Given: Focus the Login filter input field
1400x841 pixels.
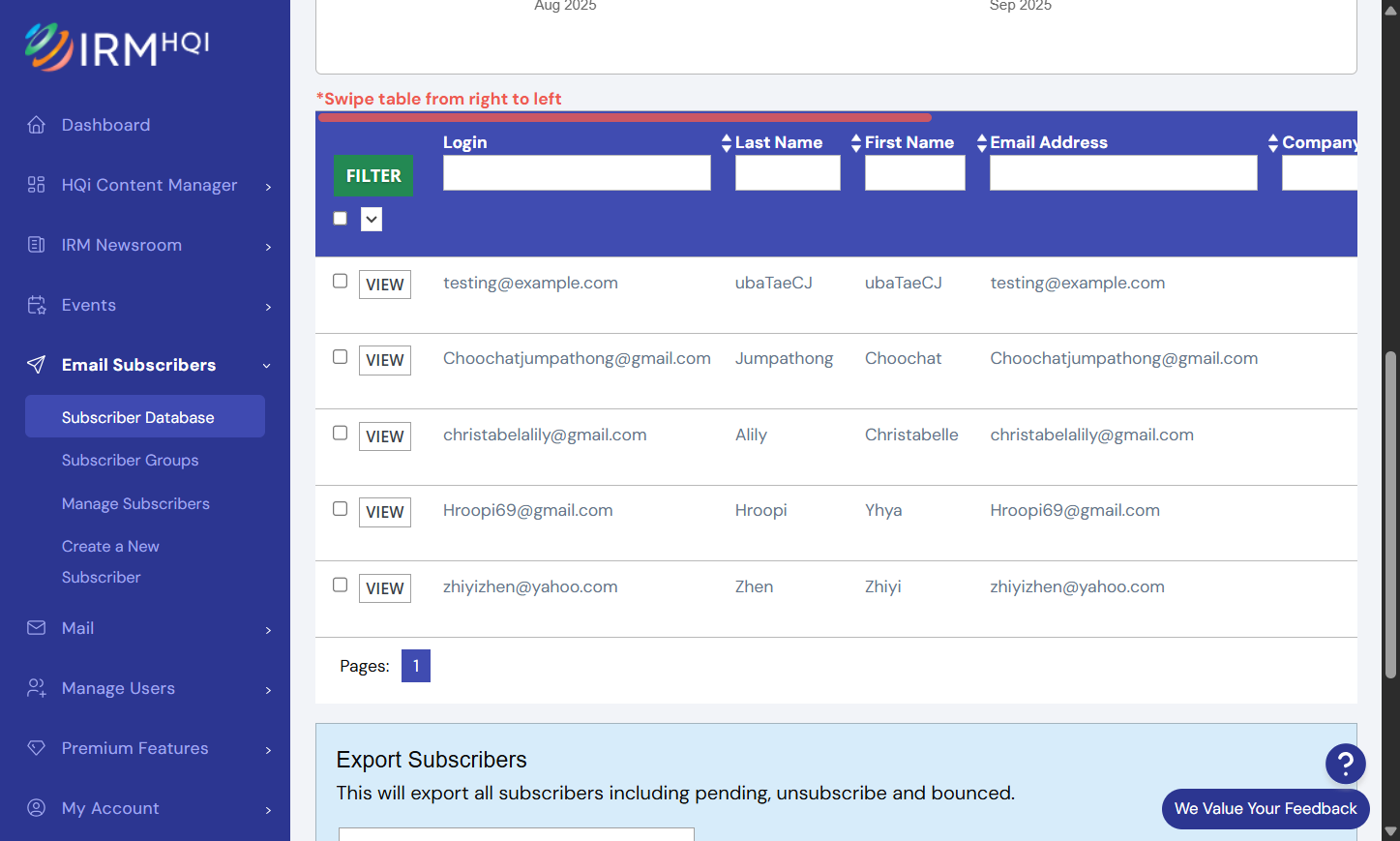Looking at the screenshot, I should (x=577, y=173).
